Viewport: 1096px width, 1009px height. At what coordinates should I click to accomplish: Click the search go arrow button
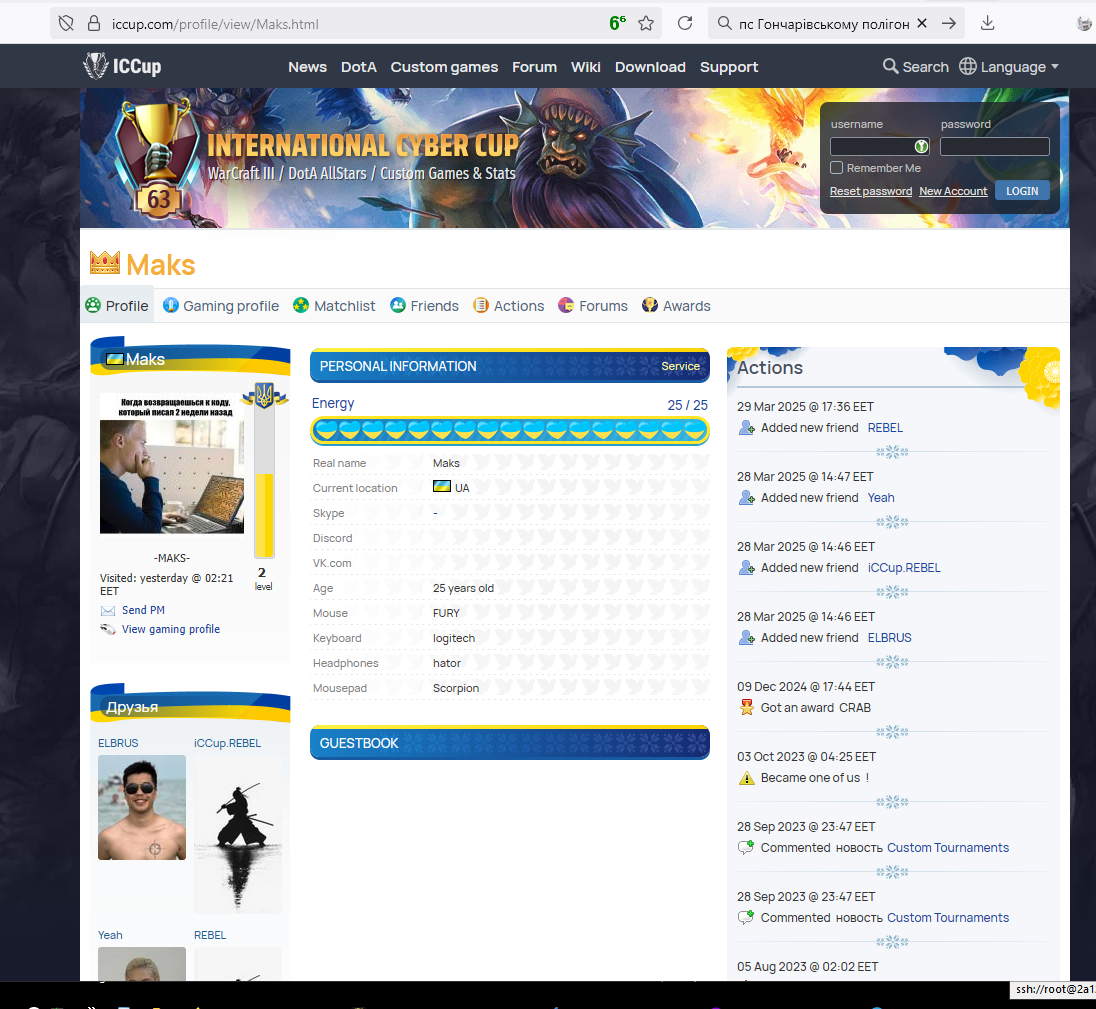coord(949,23)
